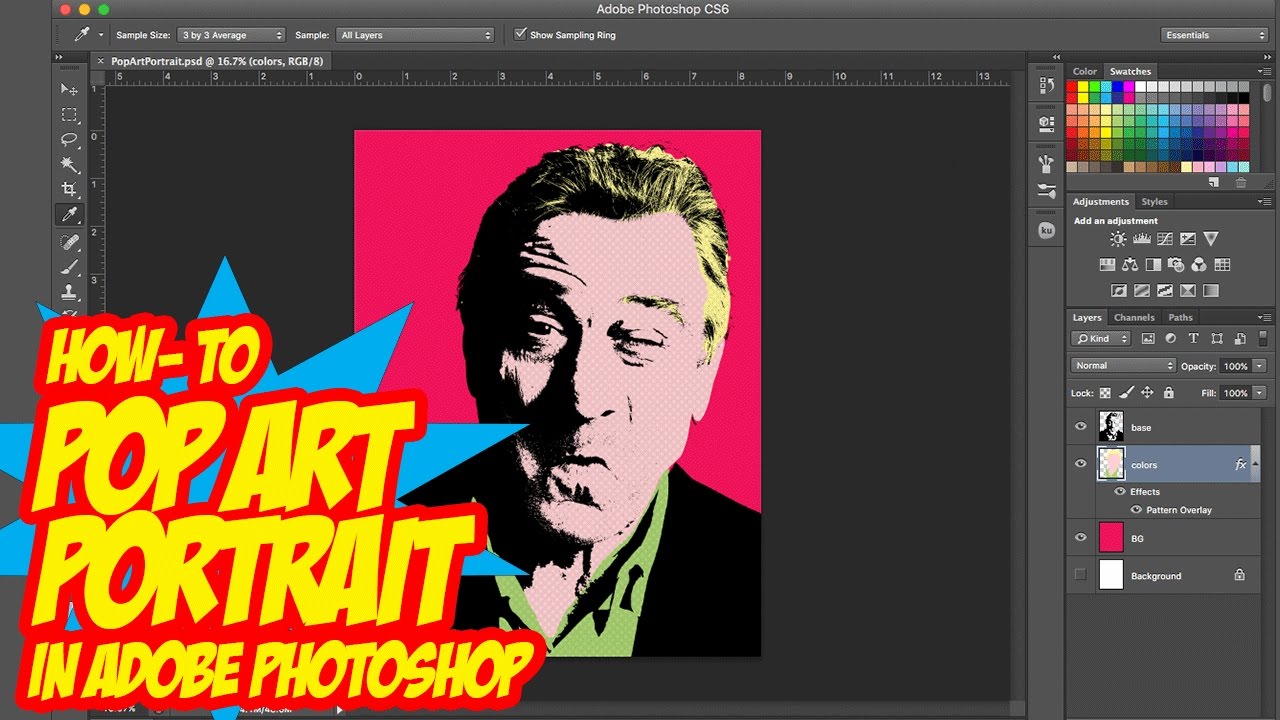Filter layers by shape layers
The width and height of the screenshot is (1280, 720).
[x=1217, y=339]
